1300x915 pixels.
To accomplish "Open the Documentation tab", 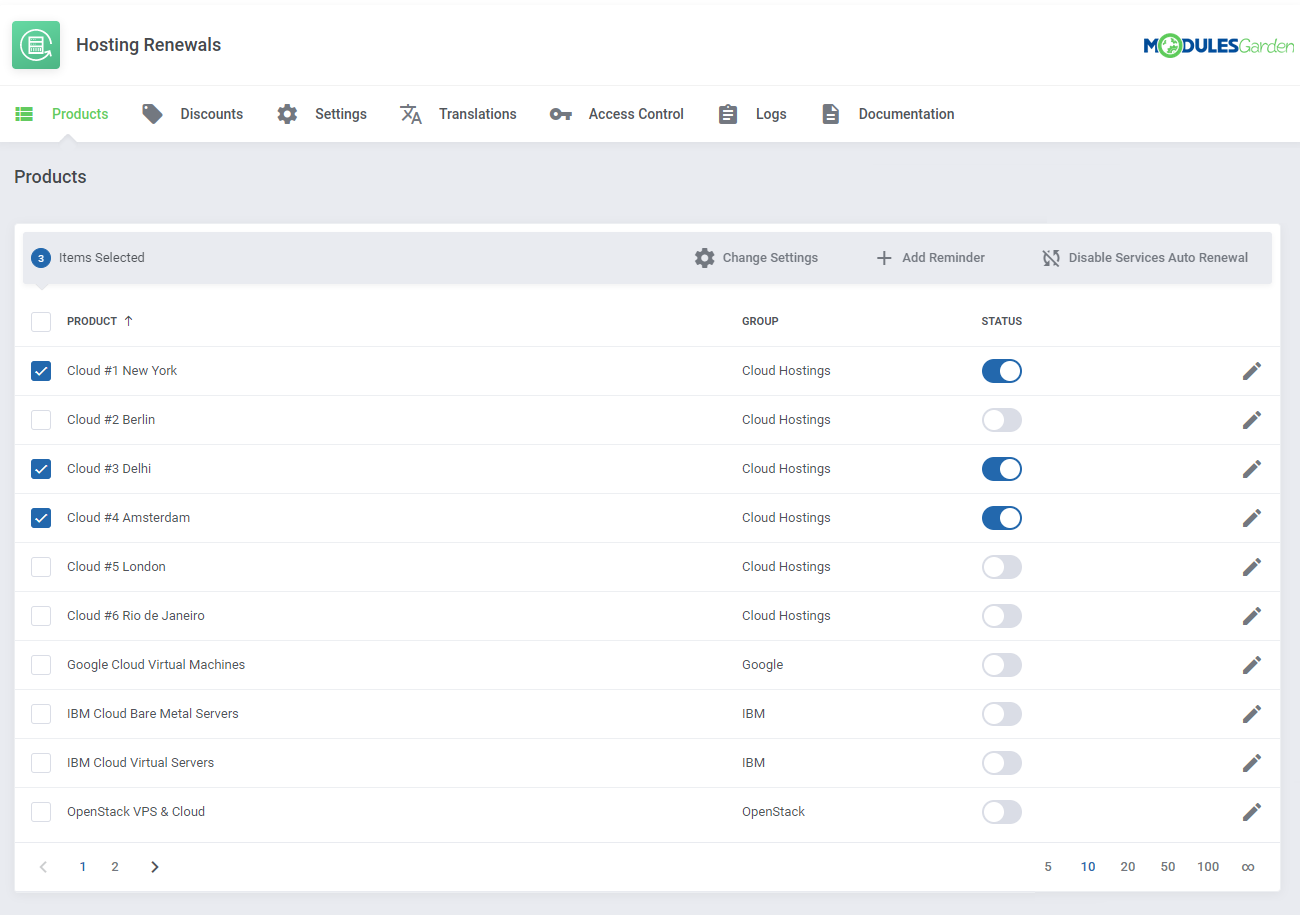I will [888, 114].
